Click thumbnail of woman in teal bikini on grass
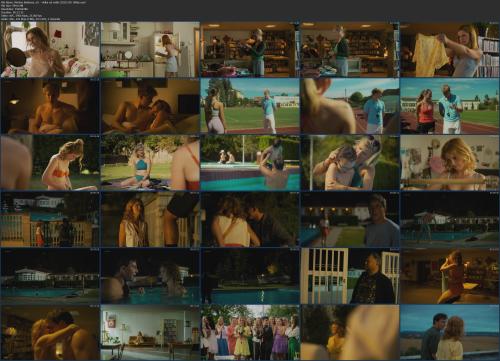Viewport: 500px width, 361px height. [150, 163]
